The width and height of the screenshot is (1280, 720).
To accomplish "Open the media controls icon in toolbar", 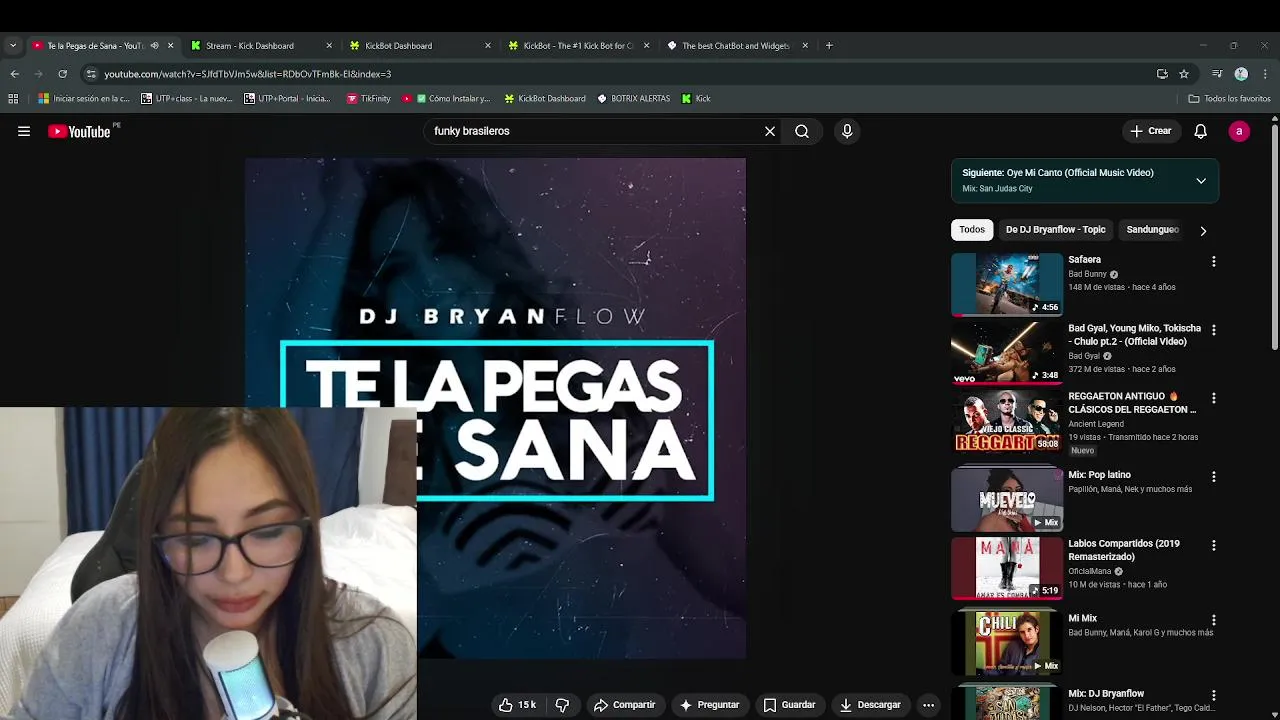I will tap(1217, 74).
